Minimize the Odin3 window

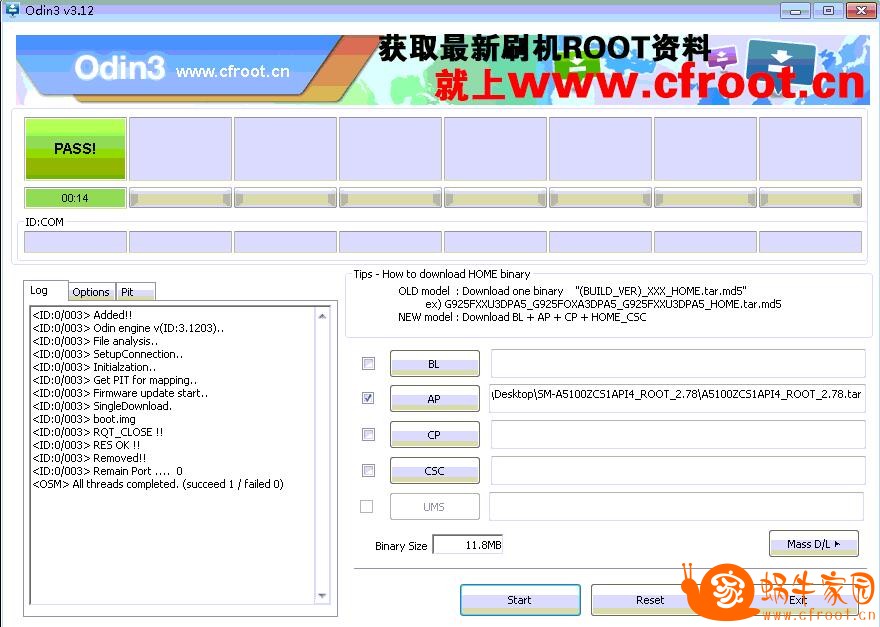click(x=795, y=10)
